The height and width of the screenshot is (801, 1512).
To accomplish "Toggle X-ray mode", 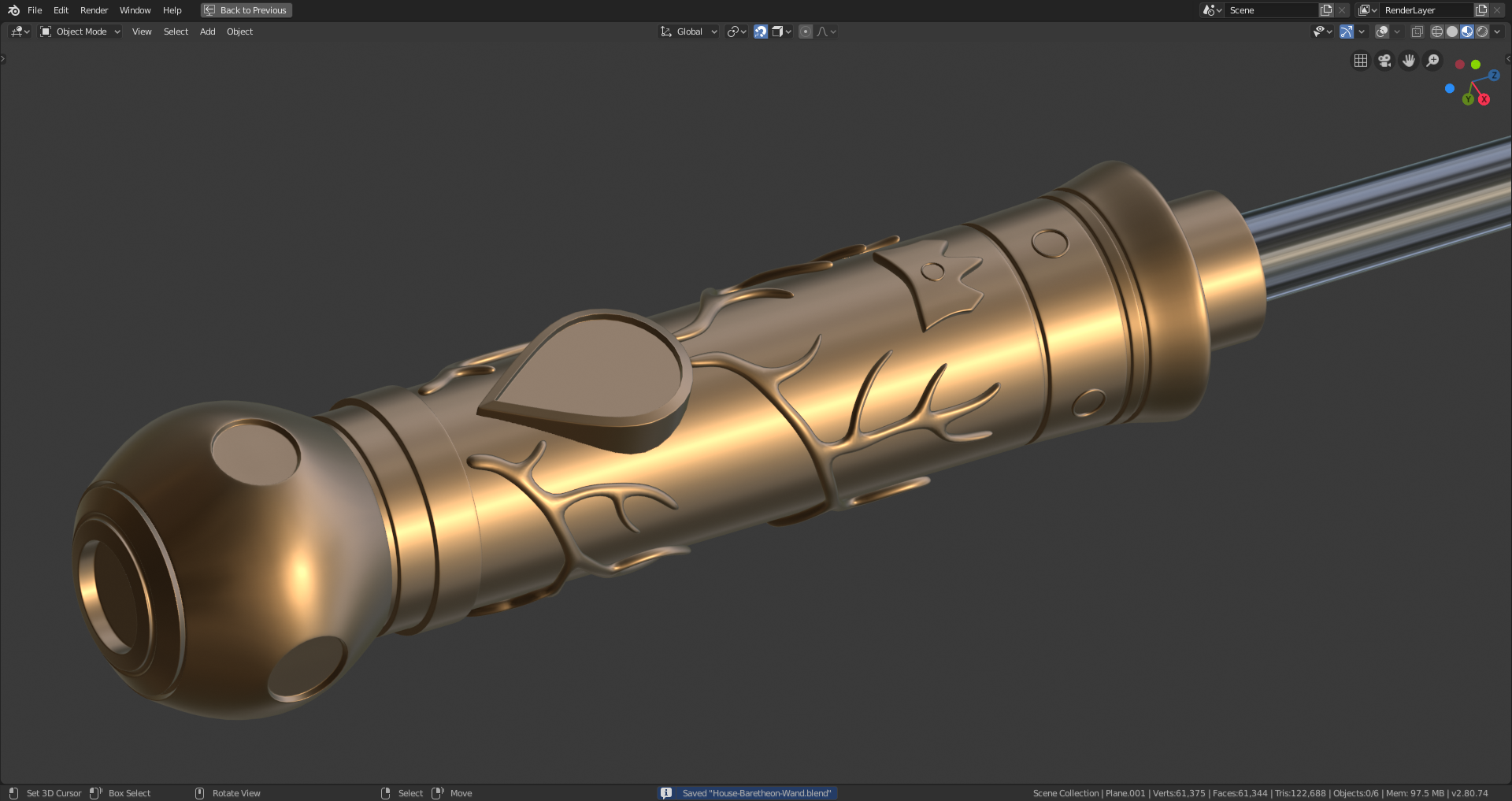I will pos(1417,32).
